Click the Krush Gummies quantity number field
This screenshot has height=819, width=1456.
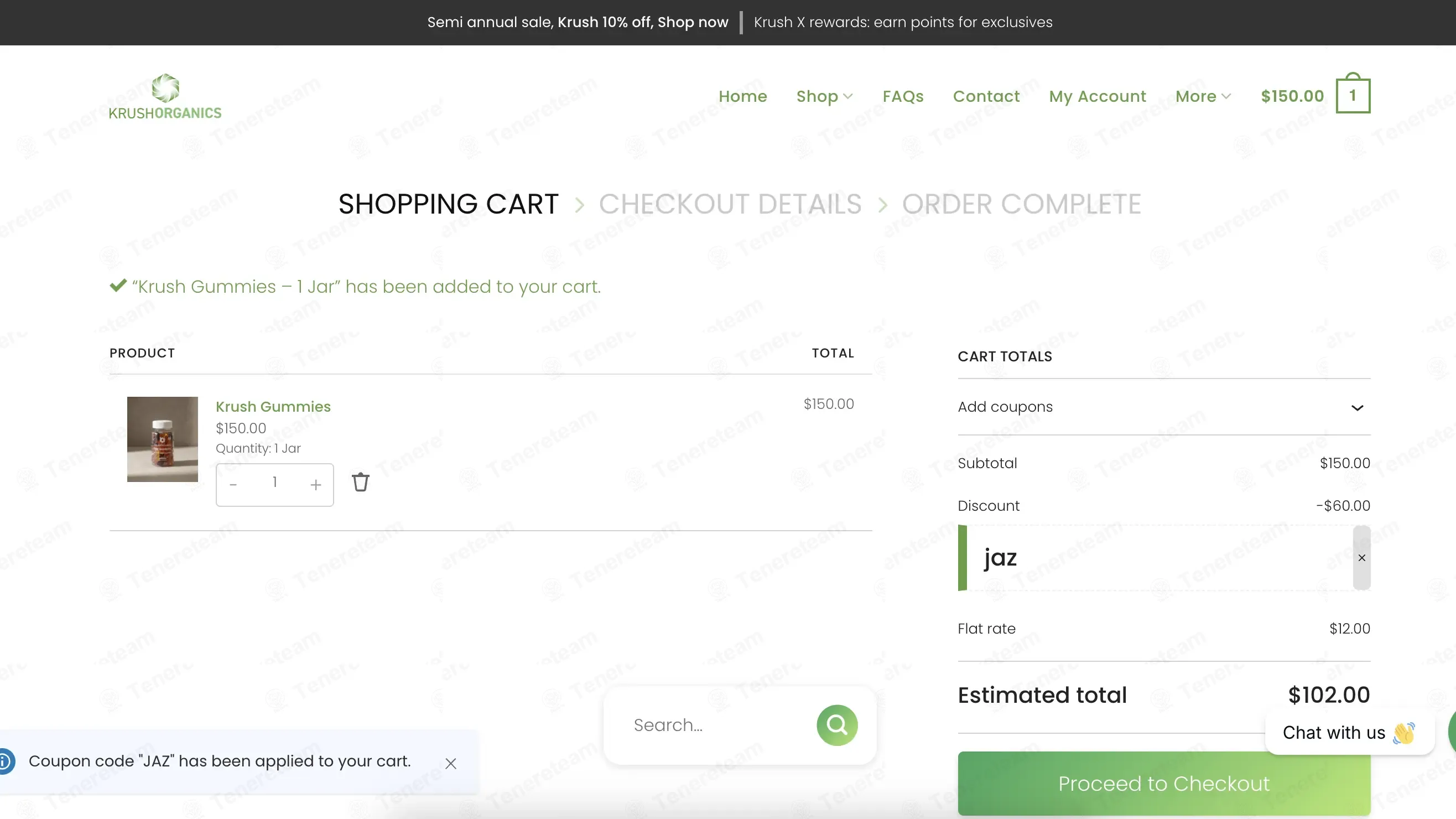(275, 483)
